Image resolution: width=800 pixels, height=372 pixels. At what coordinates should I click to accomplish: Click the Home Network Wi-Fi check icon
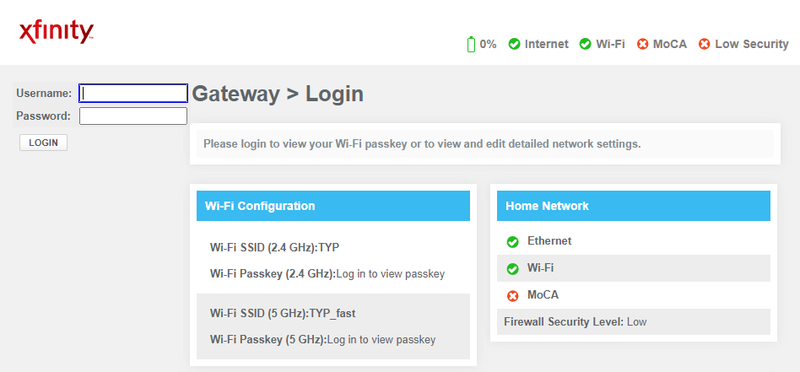coord(513,269)
